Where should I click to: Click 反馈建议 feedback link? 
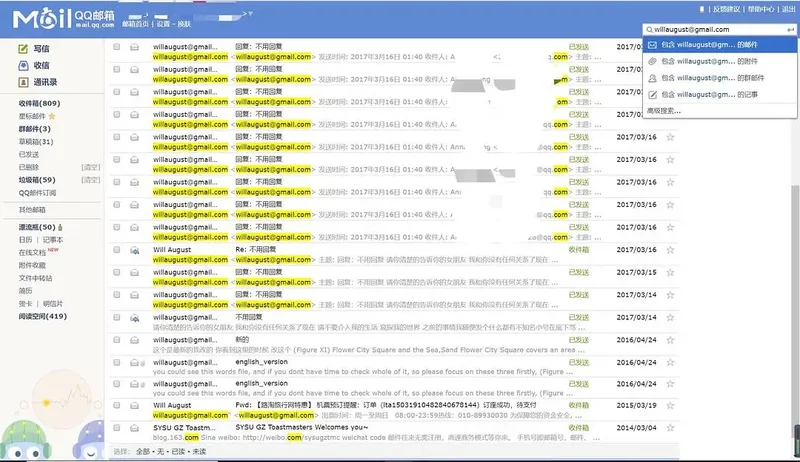[726, 9]
